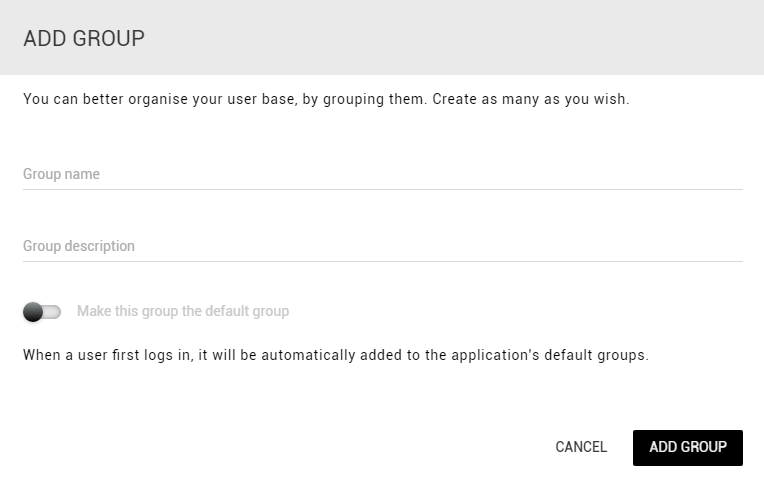Viewport: 764px width, 488px height.
Task: Click the words 'Create as many as you wish'
Action: pyautogui.click(x=531, y=99)
